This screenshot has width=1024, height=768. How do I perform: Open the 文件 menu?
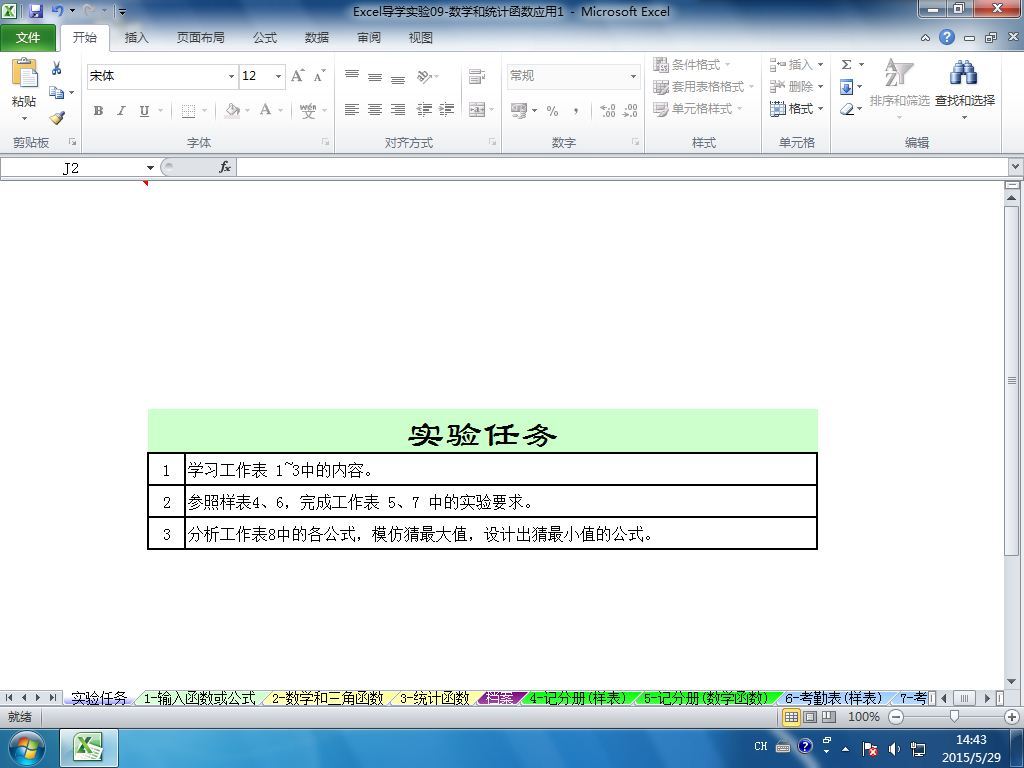click(x=27, y=38)
